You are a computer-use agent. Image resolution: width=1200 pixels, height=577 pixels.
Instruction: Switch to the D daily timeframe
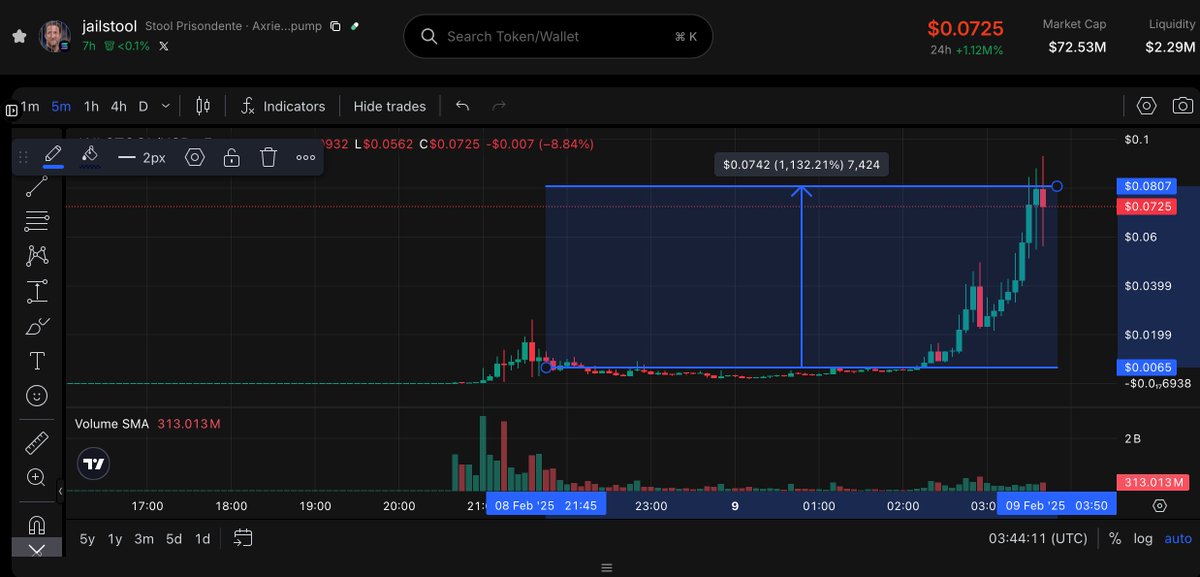pyautogui.click(x=143, y=106)
